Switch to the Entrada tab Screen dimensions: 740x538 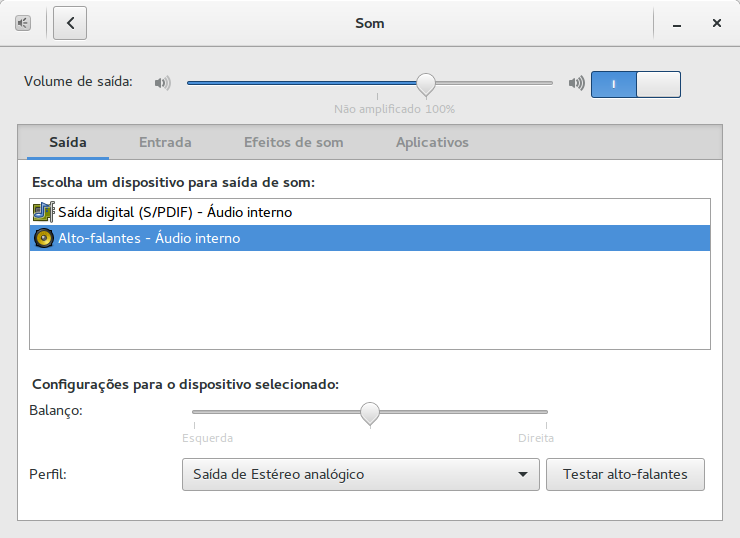165,143
